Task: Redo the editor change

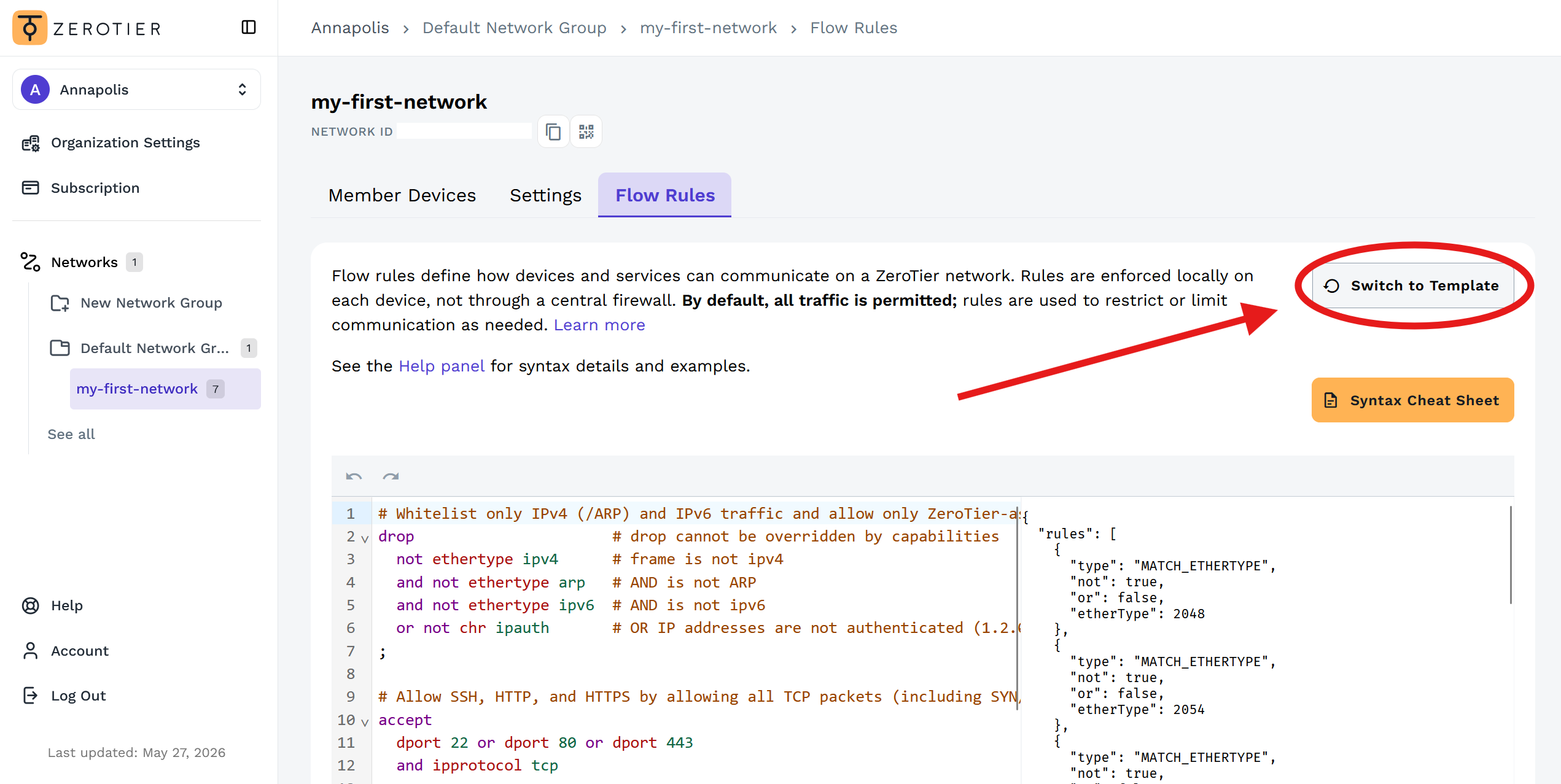Action: 391,476
